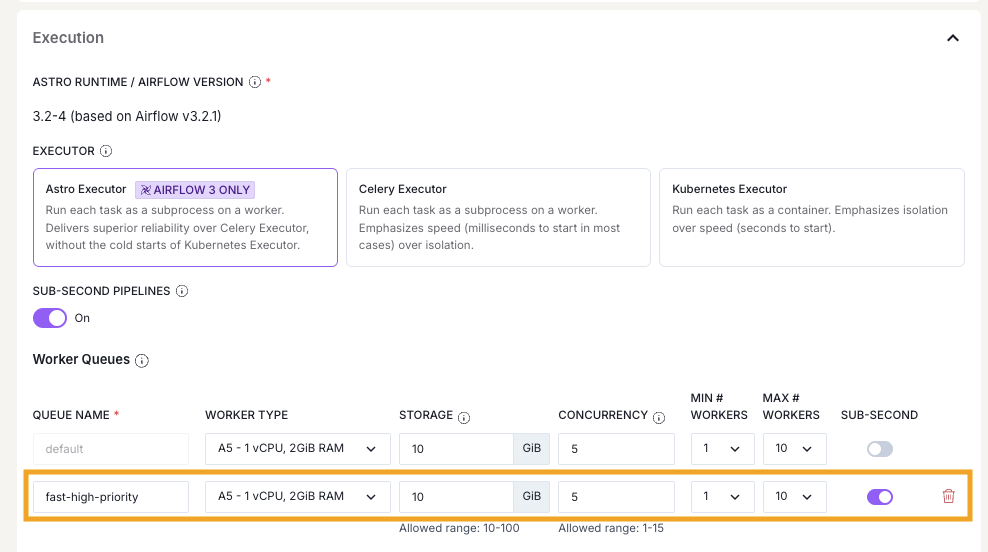Click the SUB-SECOND column header
Viewport: 988px width, 552px height.
[x=879, y=415]
